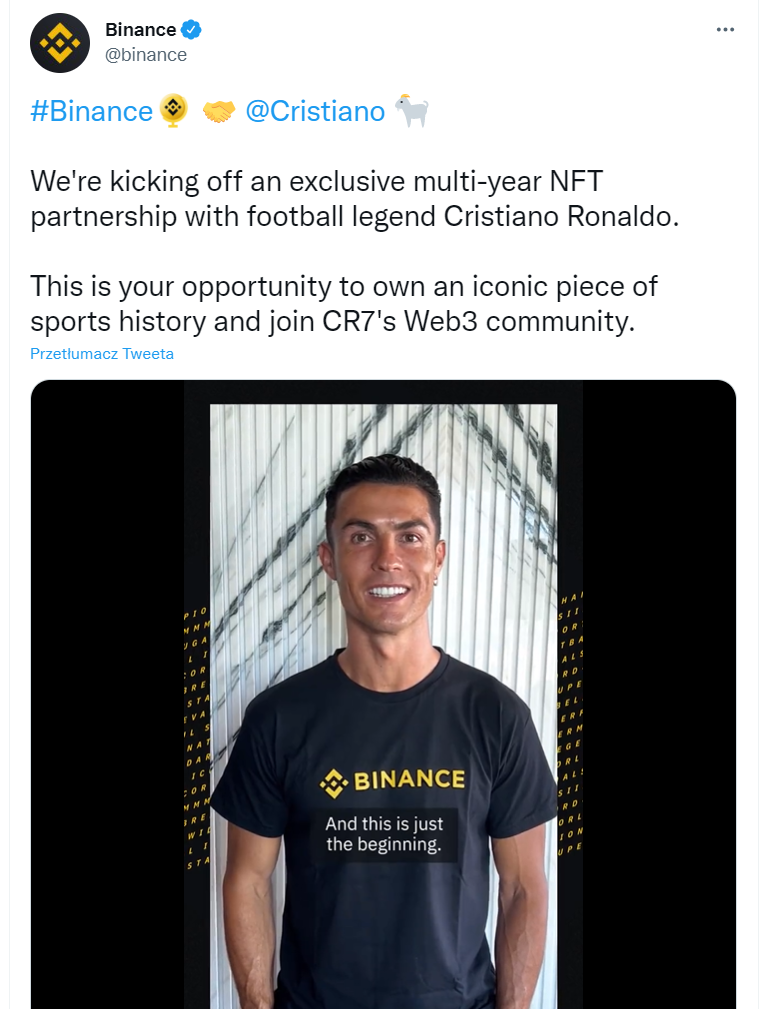This screenshot has height=1009, width=766.
Task: Click the Przetłumacz Tweeta translate link
Action: point(102,354)
